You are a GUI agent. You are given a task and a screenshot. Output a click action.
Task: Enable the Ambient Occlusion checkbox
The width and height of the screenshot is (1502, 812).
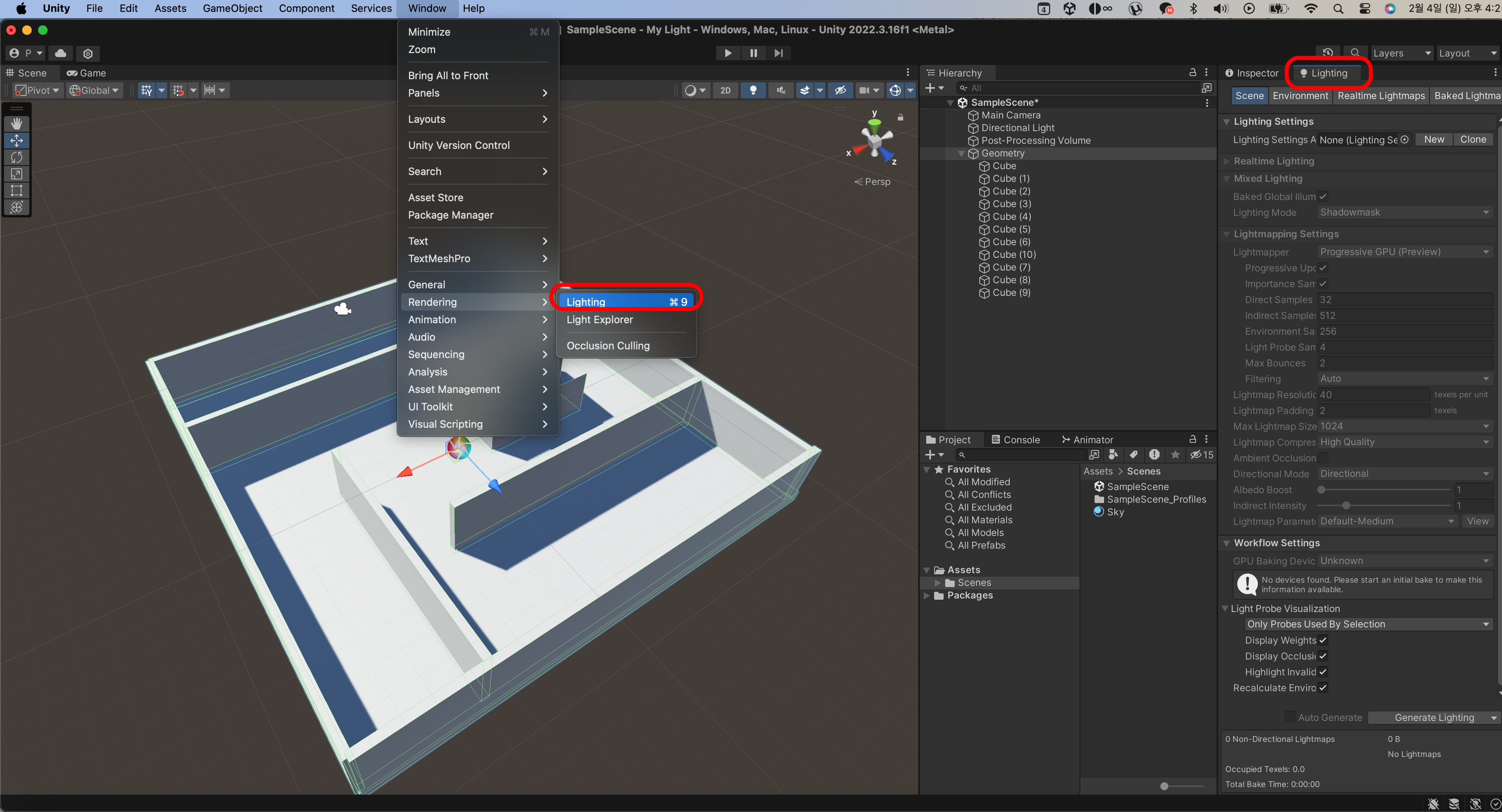point(1322,458)
